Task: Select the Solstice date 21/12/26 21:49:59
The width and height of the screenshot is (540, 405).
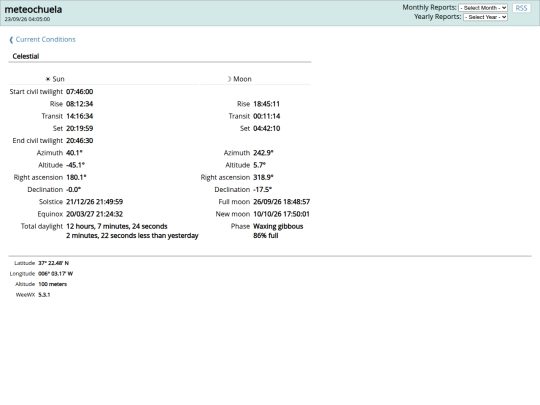Action: (94, 201)
